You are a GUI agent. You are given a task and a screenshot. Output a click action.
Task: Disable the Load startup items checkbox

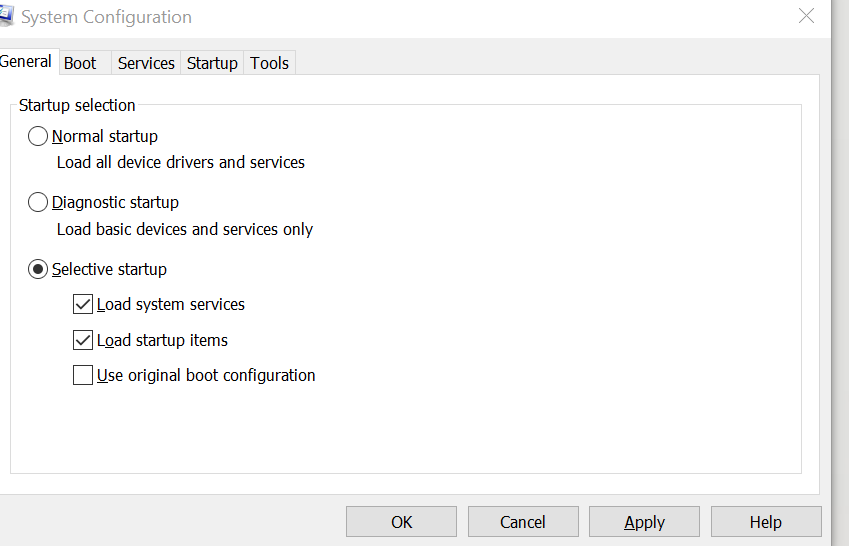(x=83, y=340)
